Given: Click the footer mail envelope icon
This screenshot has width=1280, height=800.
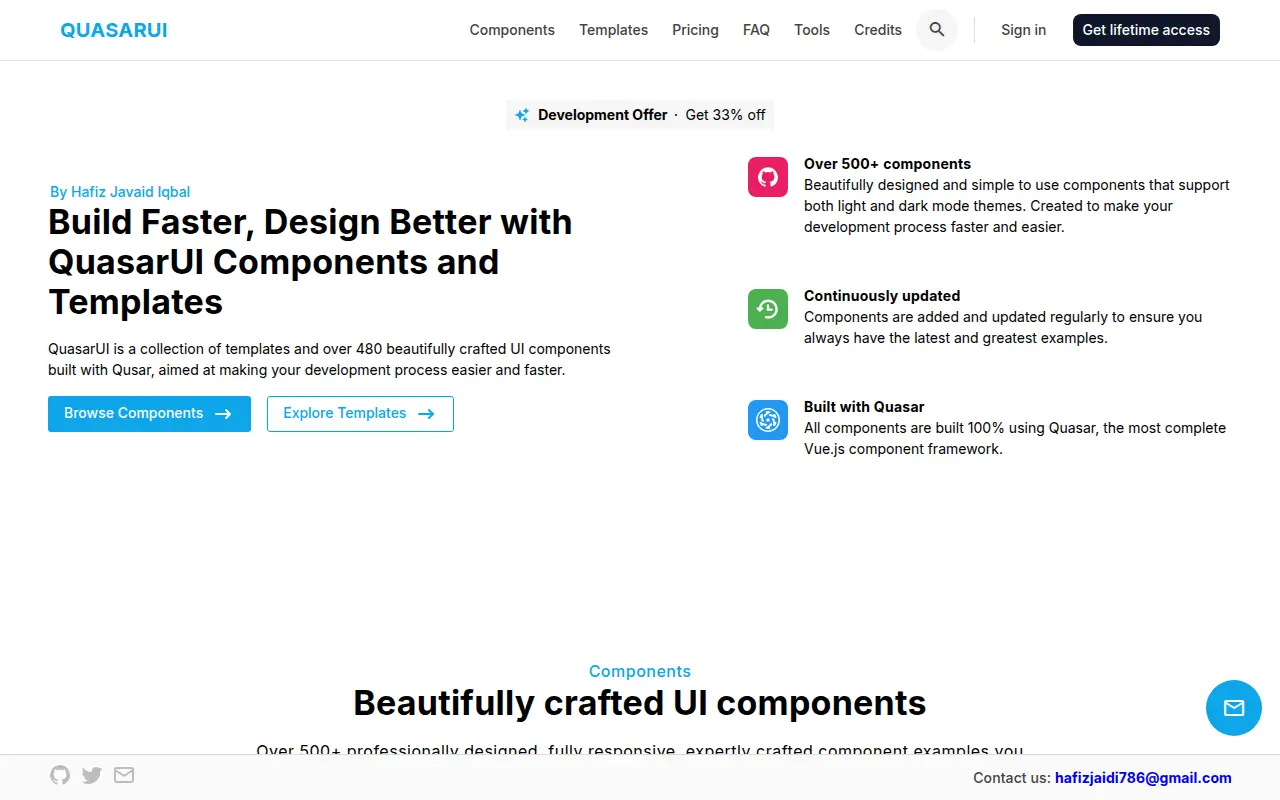Looking at the screenshot, I should [x=124, y=775].
